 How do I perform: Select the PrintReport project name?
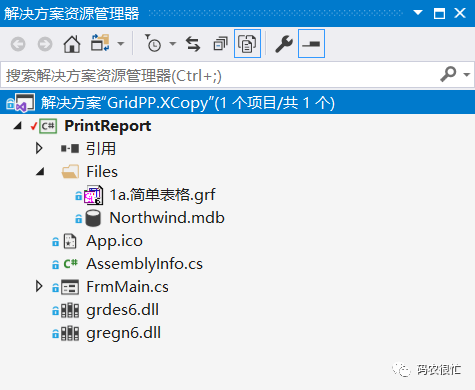click(108, 126)
